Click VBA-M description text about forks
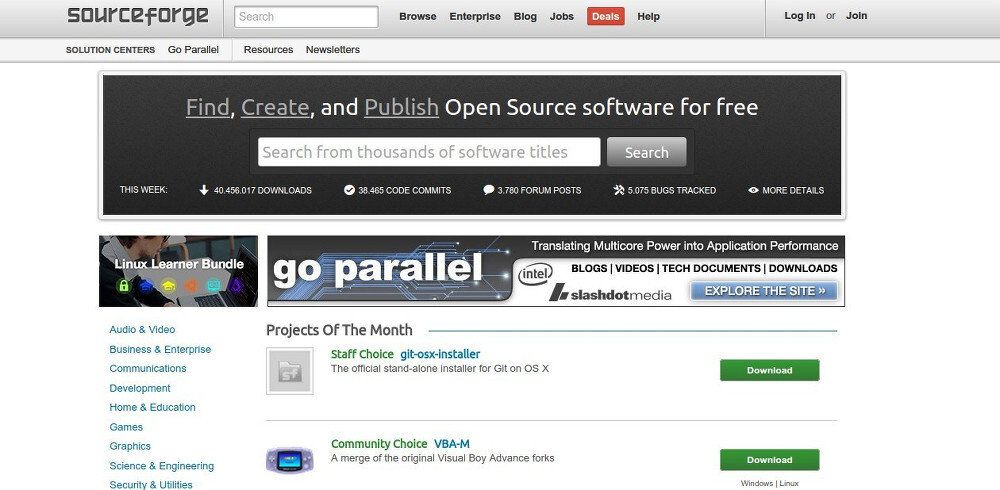1000x490 pixels. click(443, 458)
